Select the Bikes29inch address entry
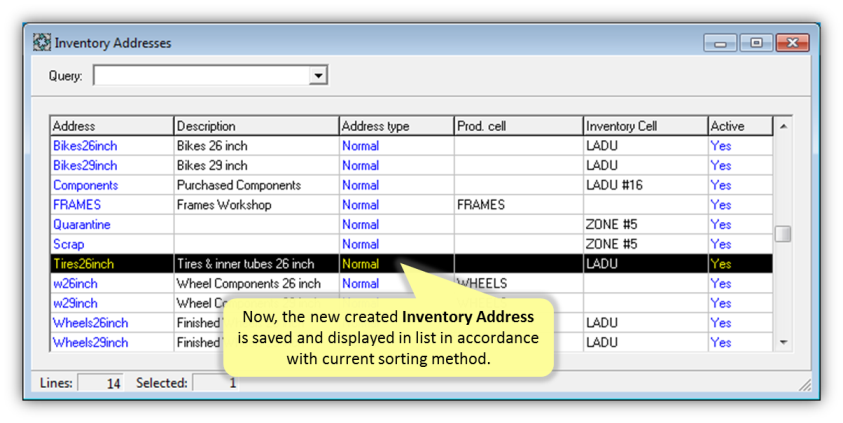 85,165
